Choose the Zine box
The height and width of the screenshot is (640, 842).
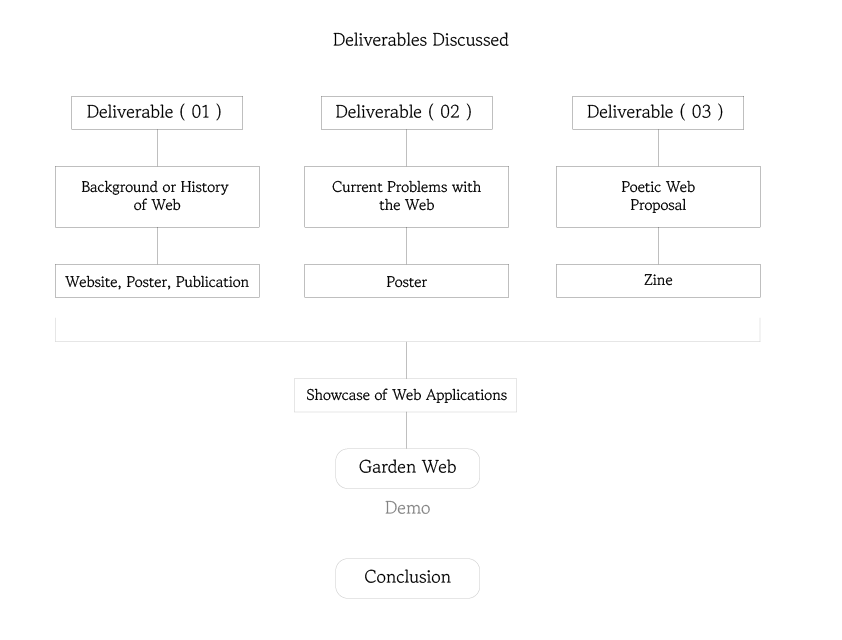[657, 281]
